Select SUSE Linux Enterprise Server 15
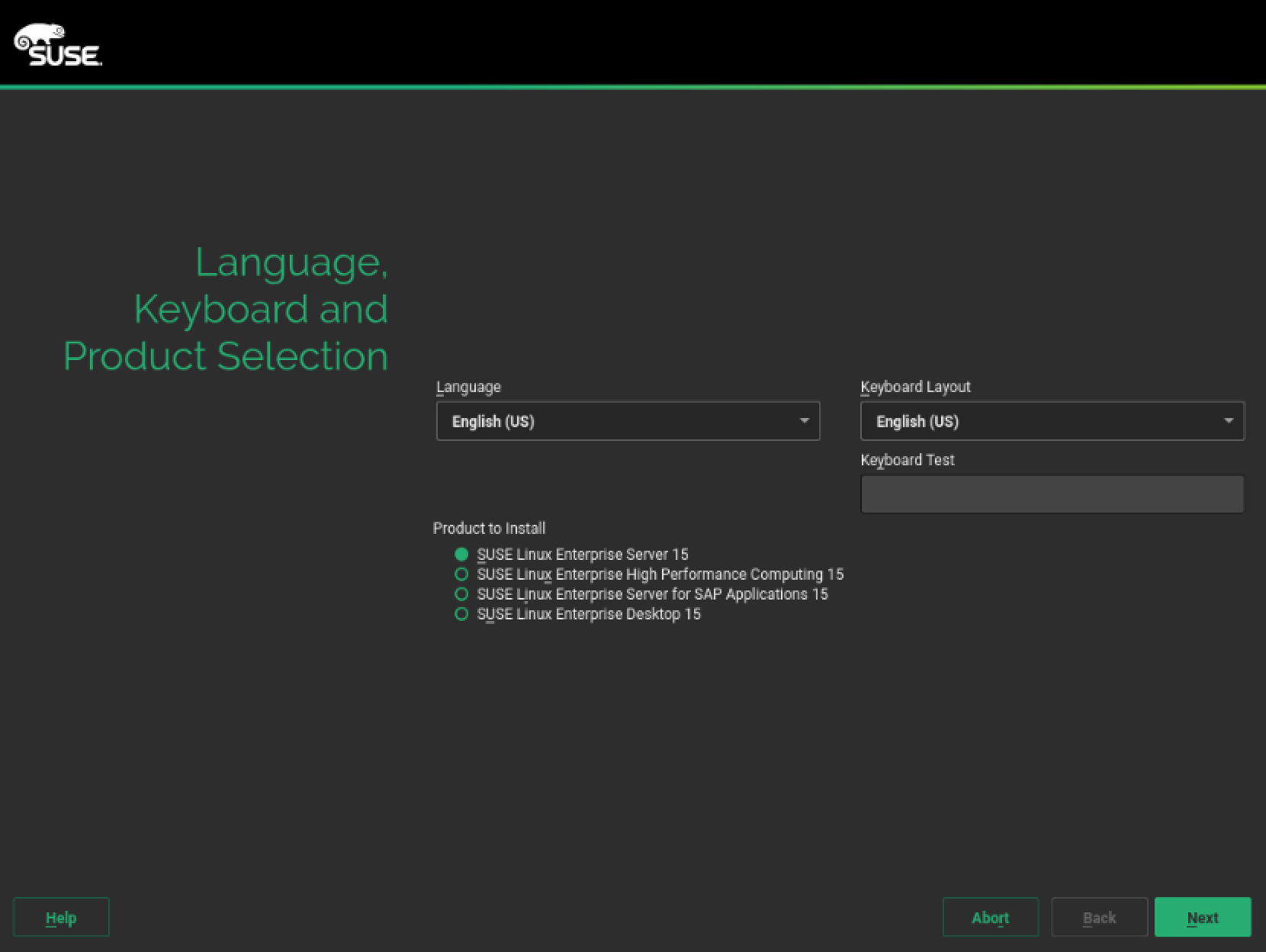1266x952 pixels. [x=571, y=555]
